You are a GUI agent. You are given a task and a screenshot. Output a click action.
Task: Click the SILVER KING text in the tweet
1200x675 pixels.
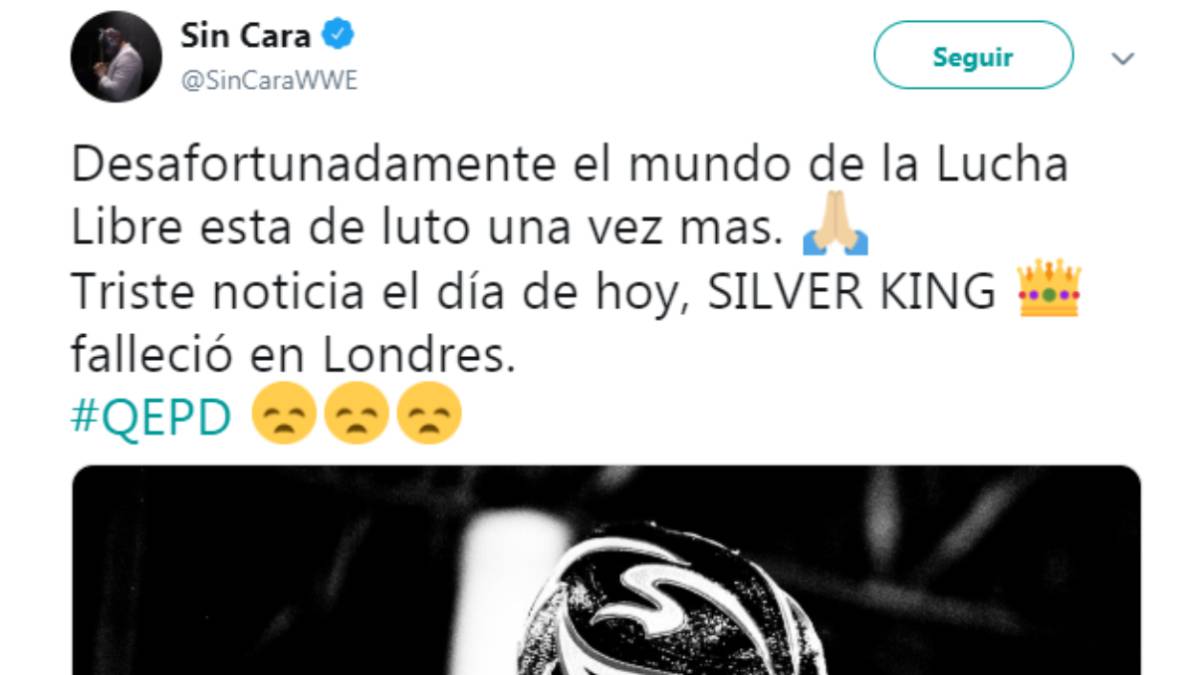pos(853,291)
